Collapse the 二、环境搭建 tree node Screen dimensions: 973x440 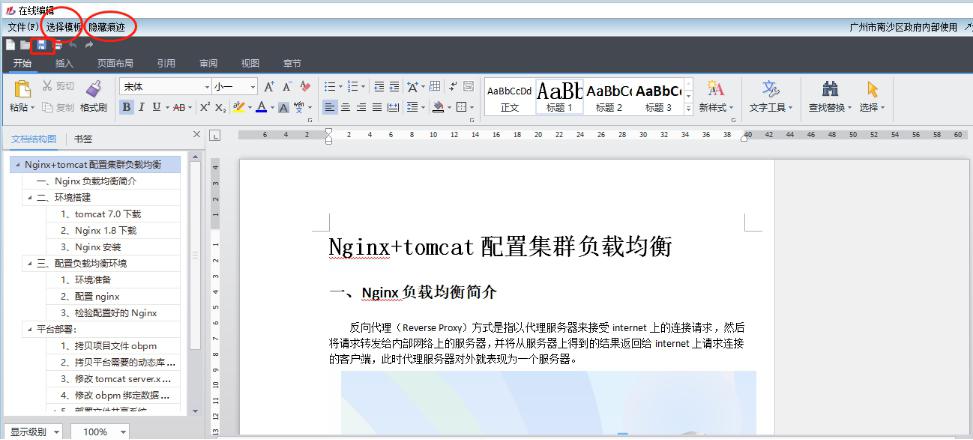(29, 197)
